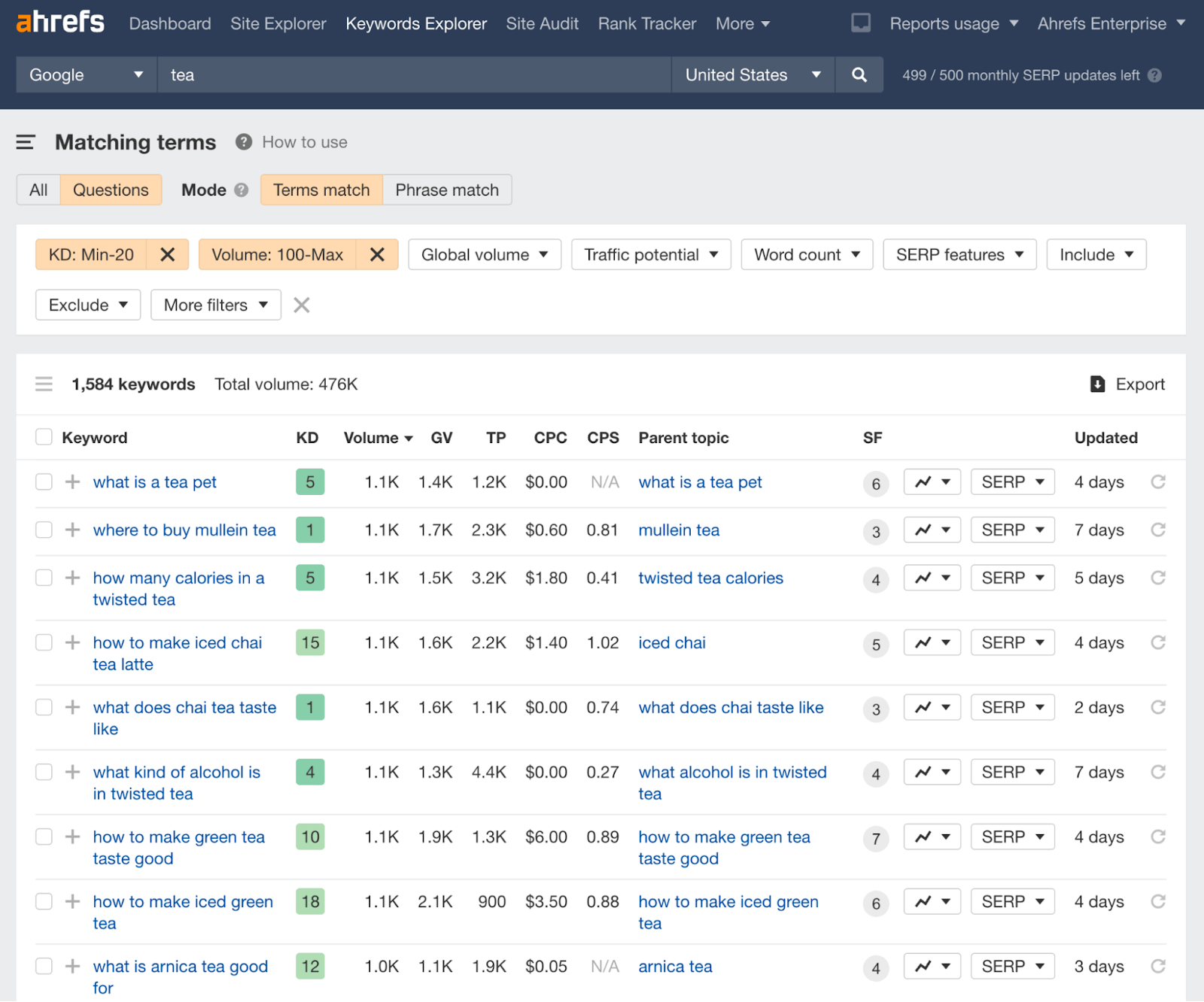The image size is (1204, 1002).
Task: Open the Matching terms report menu icon
Action: click(26, 142)
